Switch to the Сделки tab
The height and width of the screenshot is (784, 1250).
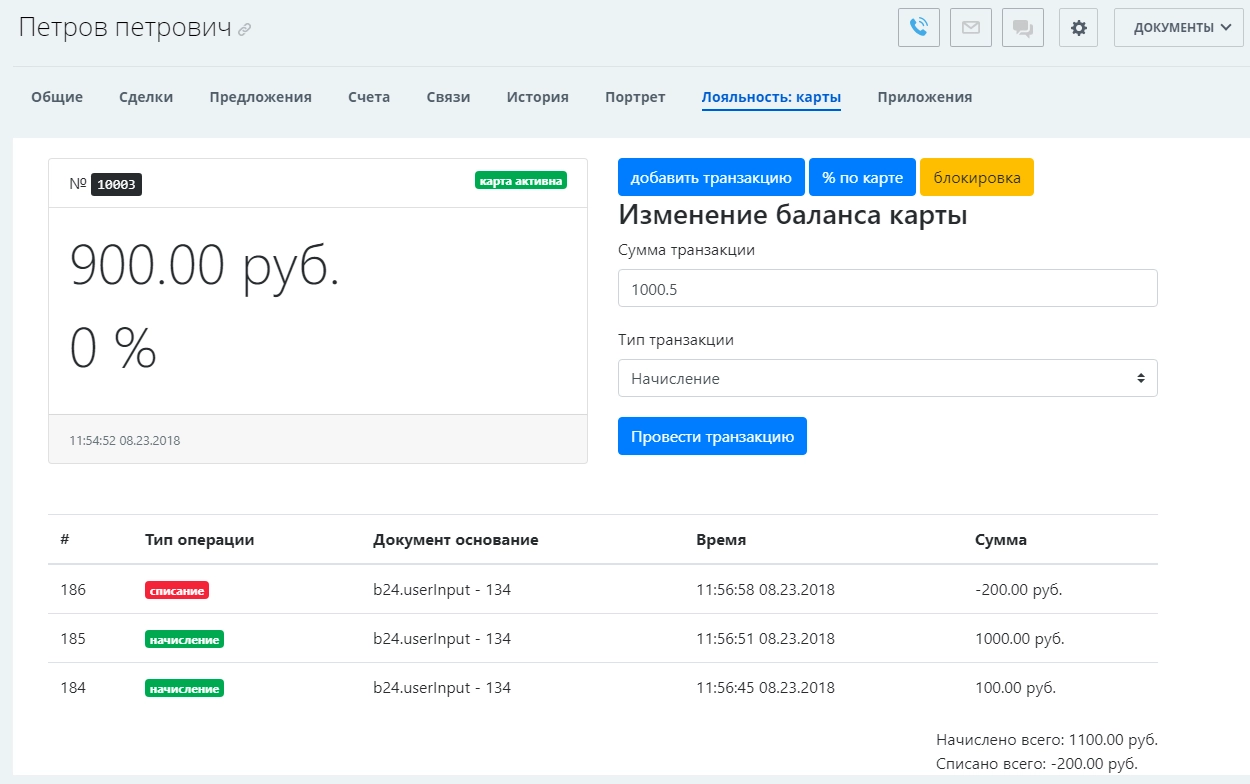pos(146,97)
